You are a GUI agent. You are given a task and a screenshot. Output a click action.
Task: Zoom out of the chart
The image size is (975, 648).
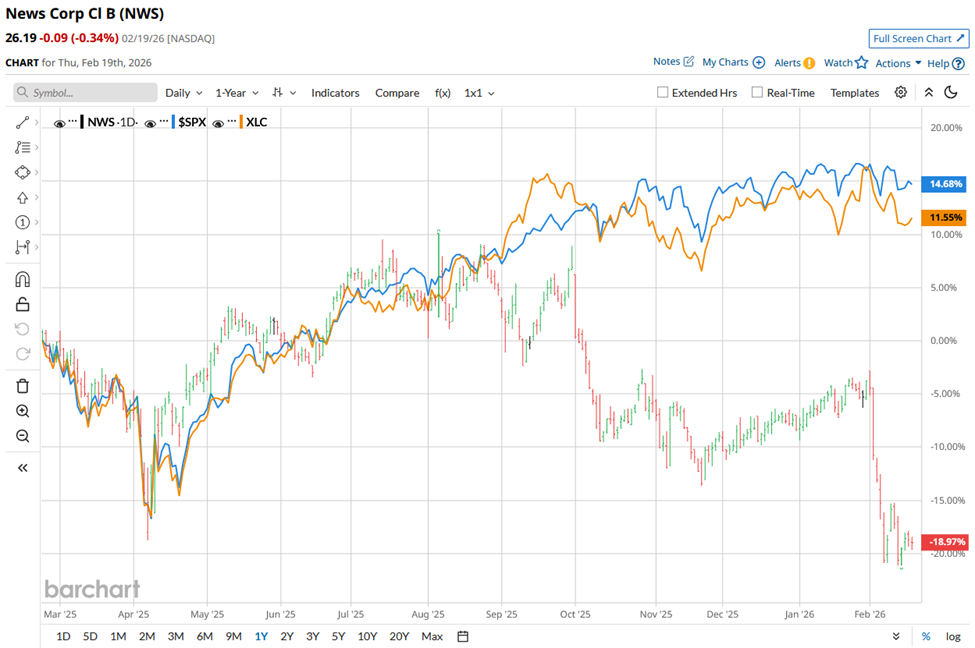(x=22, y=436)
